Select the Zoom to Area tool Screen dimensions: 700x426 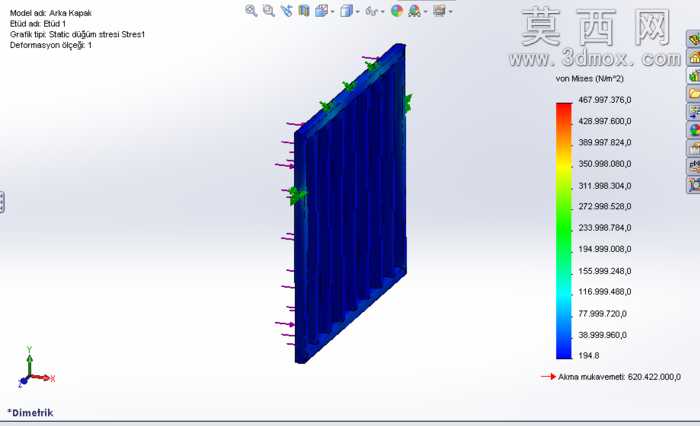click(268, 11)
